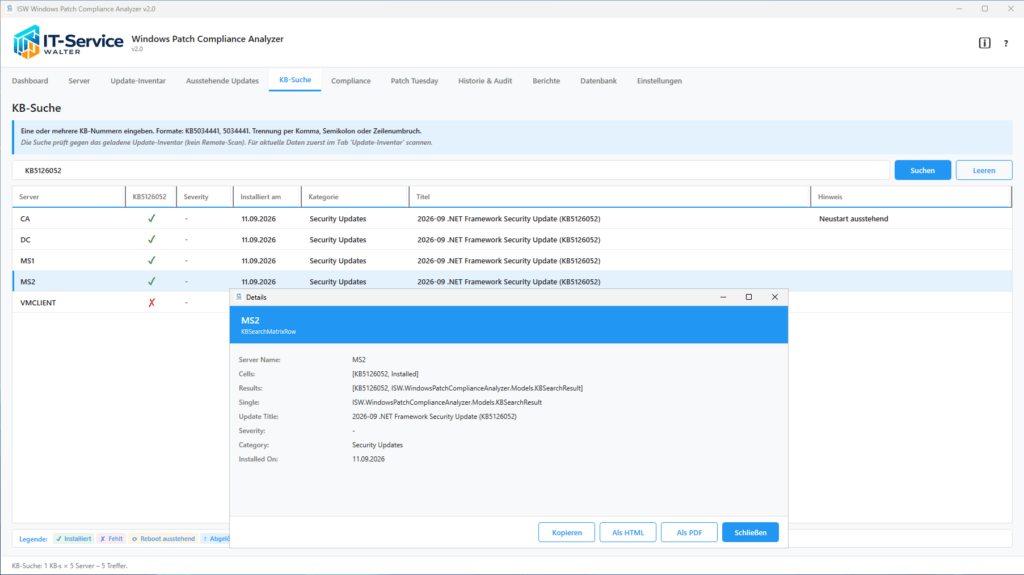Screen dimensions: 1024x575
Task: Open the info icon in header
Action: (x=984, y=43)
